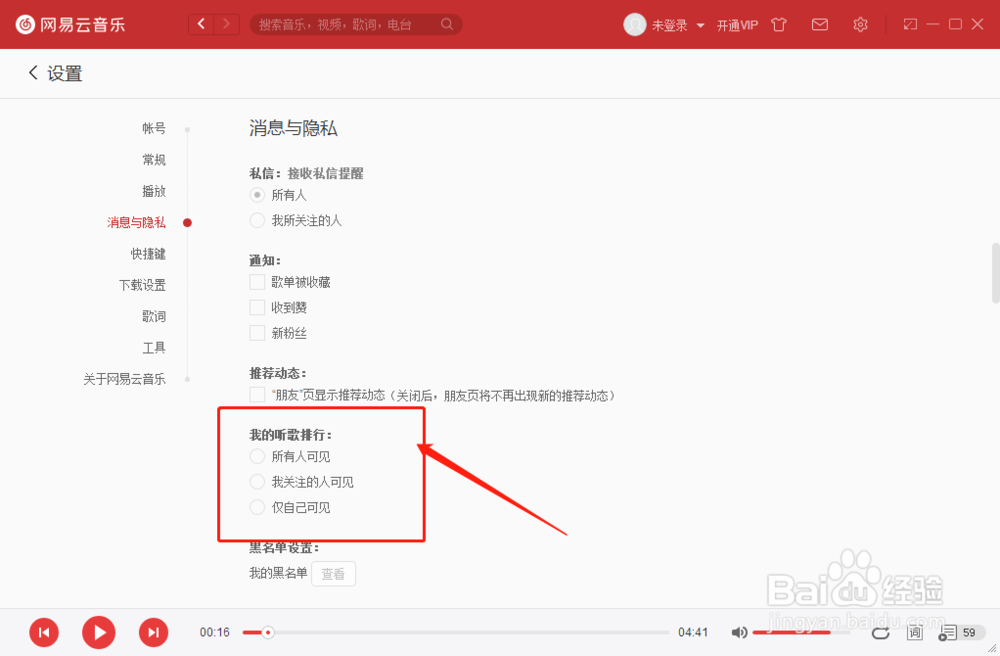Image resolution: width=1000 pixels, height=656 pixels.
Task: Click 开通VIP link
Action: 737,26
